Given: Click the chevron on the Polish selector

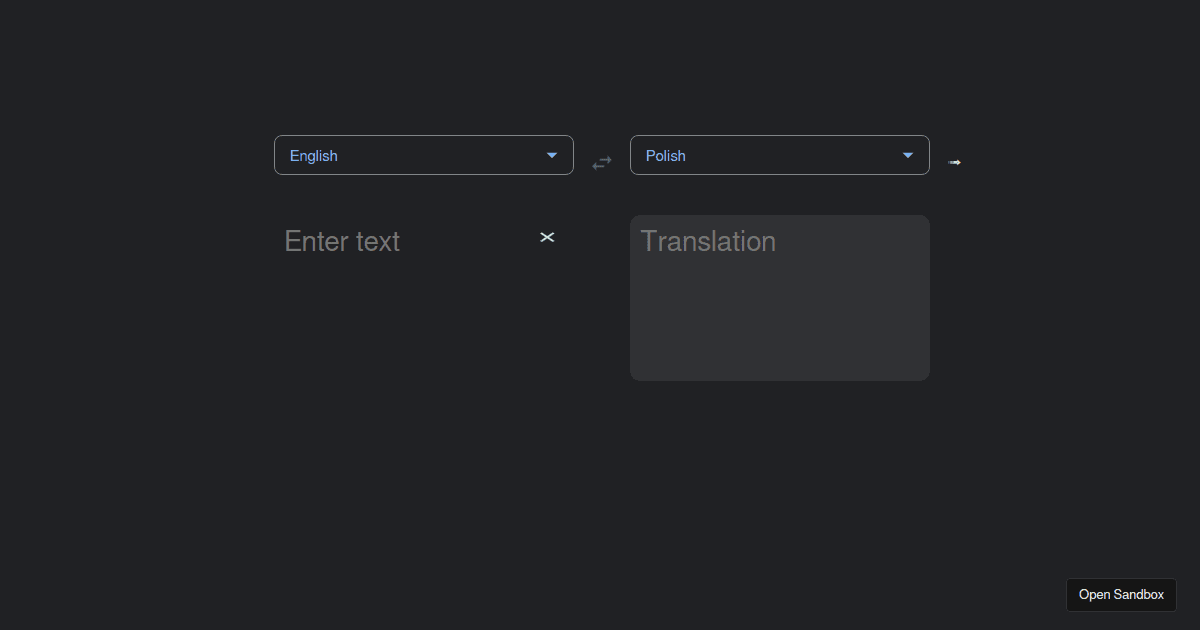Looking at the screenshot, I should point(908,155).
